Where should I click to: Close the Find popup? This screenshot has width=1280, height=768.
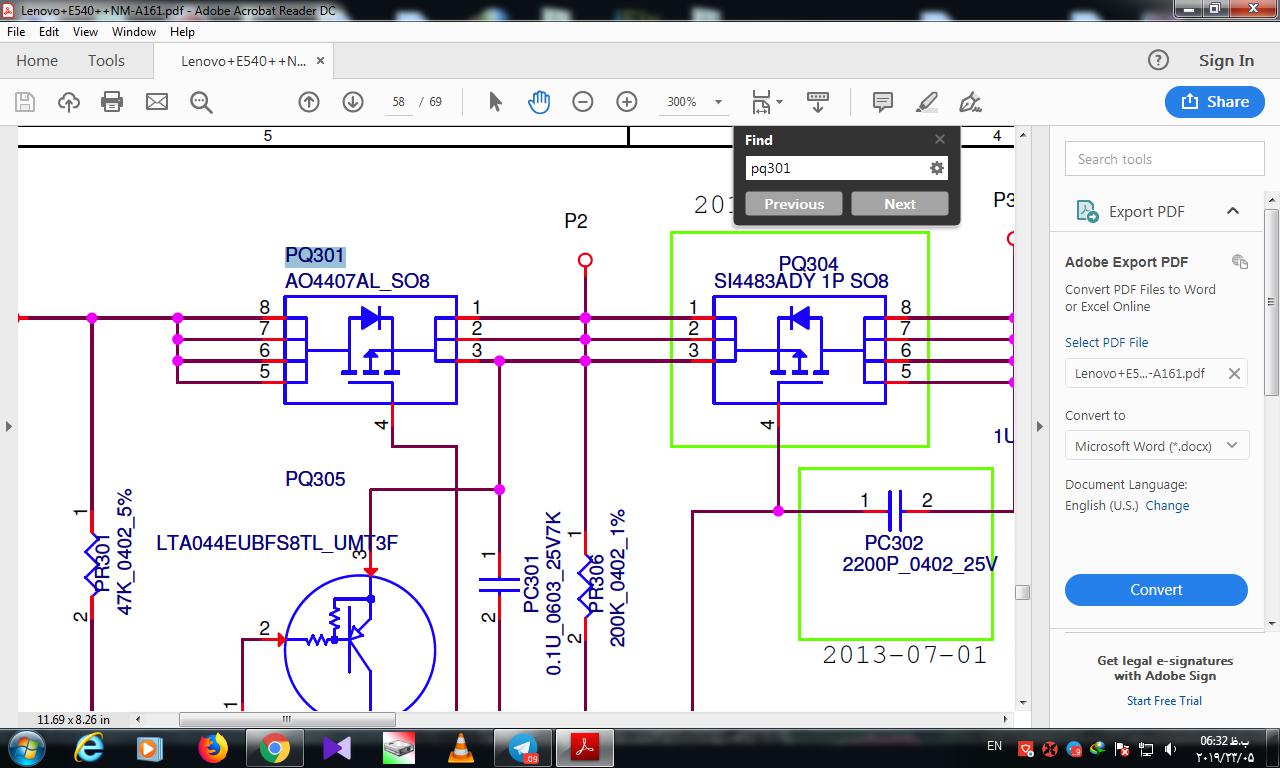tap(940, 139)
